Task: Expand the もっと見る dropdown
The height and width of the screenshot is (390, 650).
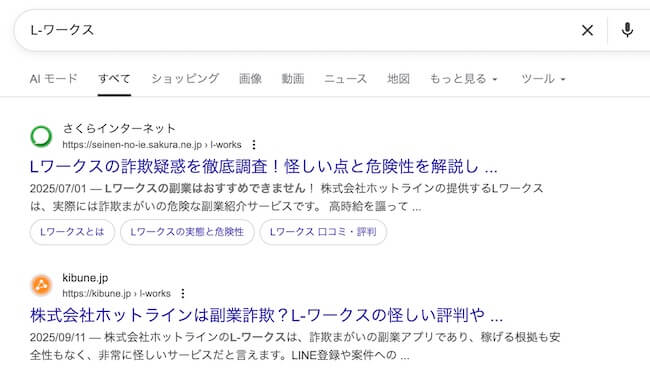Action: coord(463,78)
